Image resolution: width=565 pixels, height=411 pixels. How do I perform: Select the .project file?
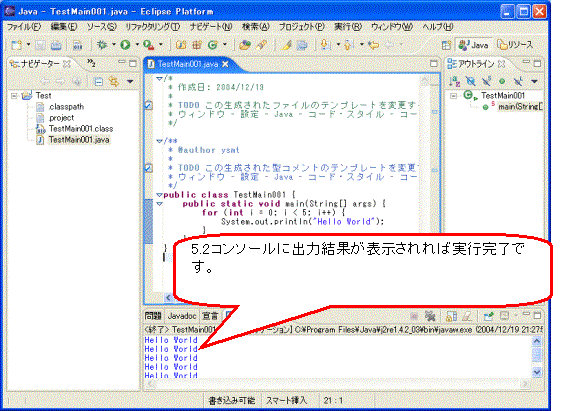pos(56,118)
